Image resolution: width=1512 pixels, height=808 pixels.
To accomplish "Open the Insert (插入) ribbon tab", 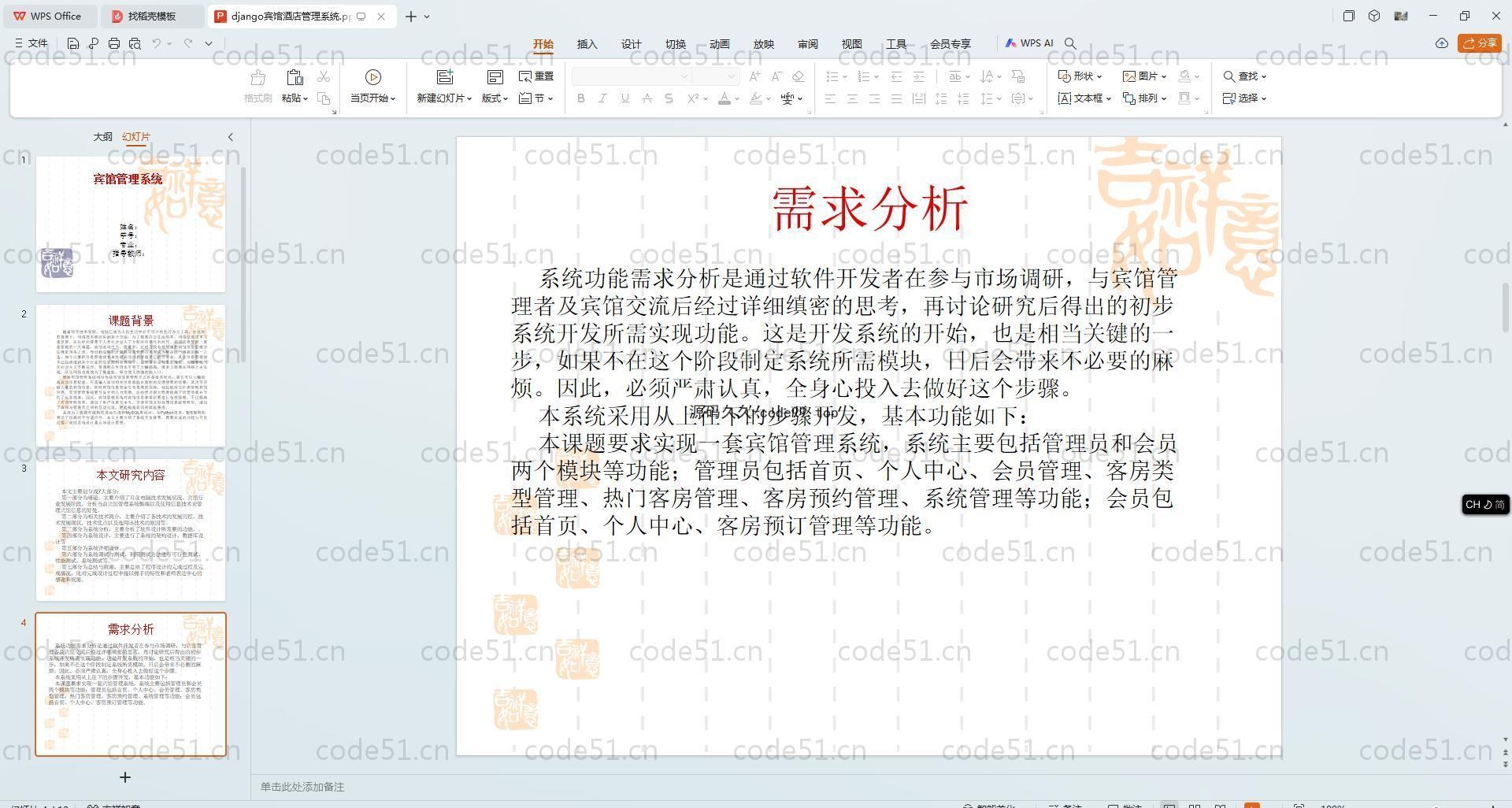I will 587,44.
